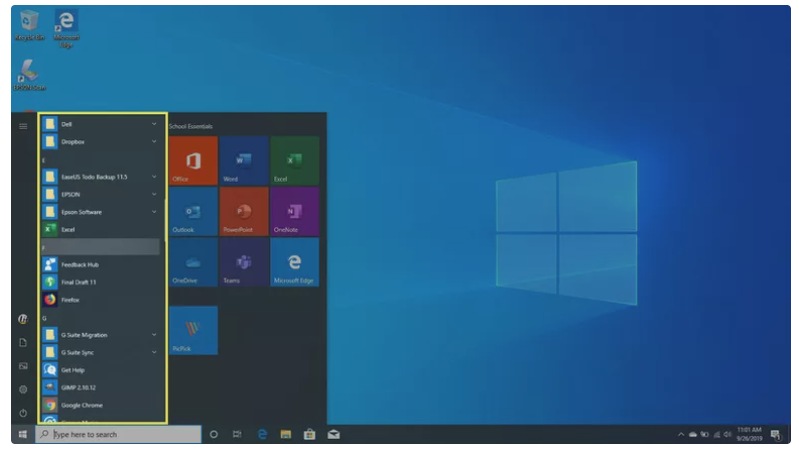This screenshot has height=452, width=799.
Task: Click the taskbar search box
Action: 118,435
